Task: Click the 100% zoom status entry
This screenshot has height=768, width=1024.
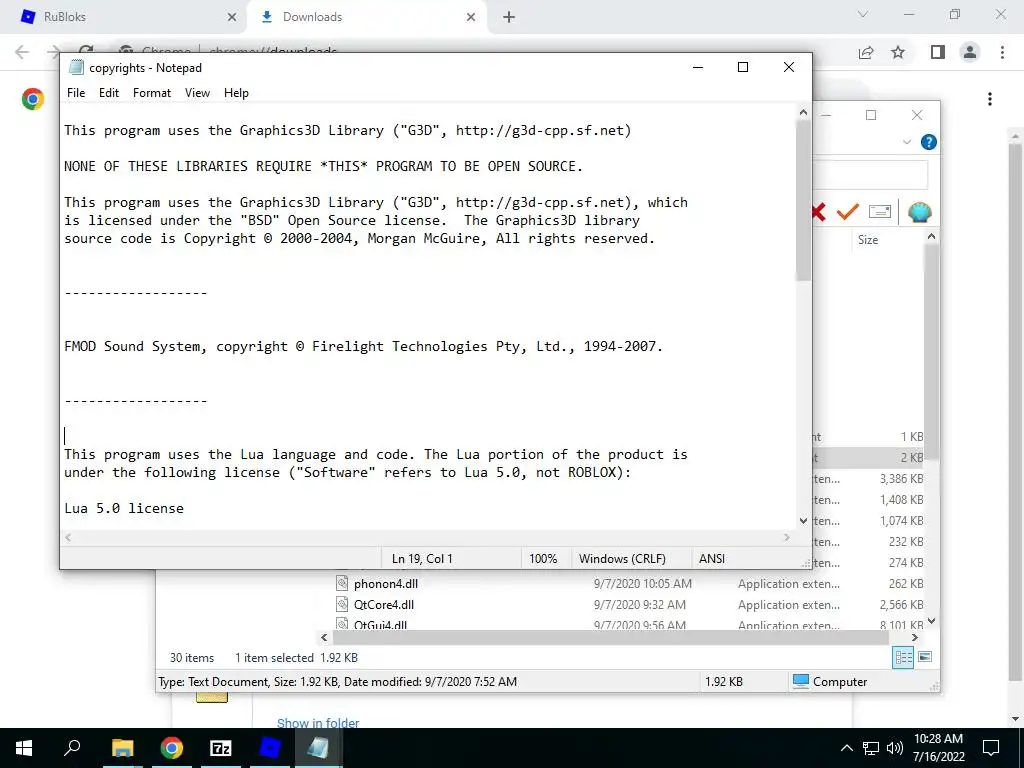Action: coord(543,558)
